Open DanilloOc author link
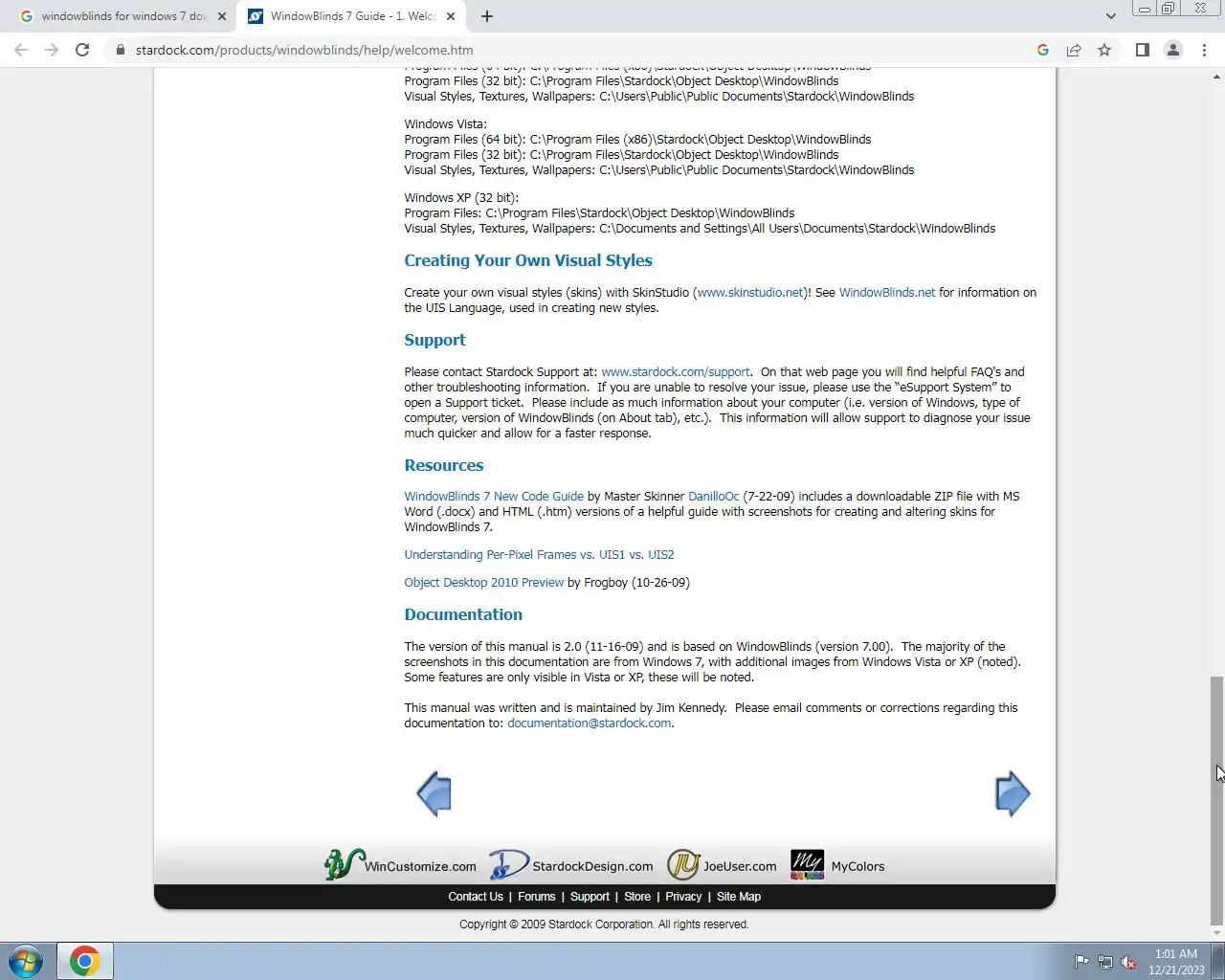This screenshot has height=980, width=1225. (714, 497)
